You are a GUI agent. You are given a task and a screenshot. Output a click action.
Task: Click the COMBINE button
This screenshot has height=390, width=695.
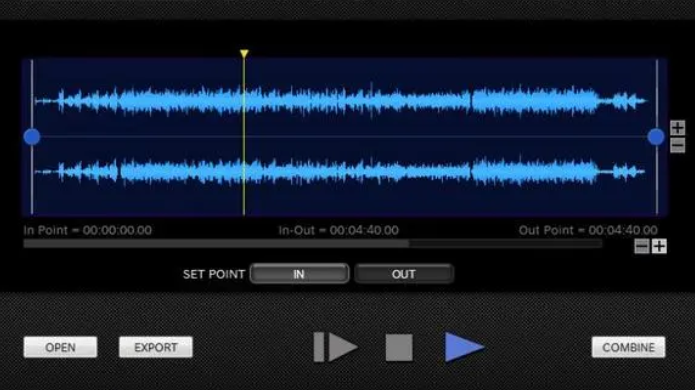(x=629, y=347)
